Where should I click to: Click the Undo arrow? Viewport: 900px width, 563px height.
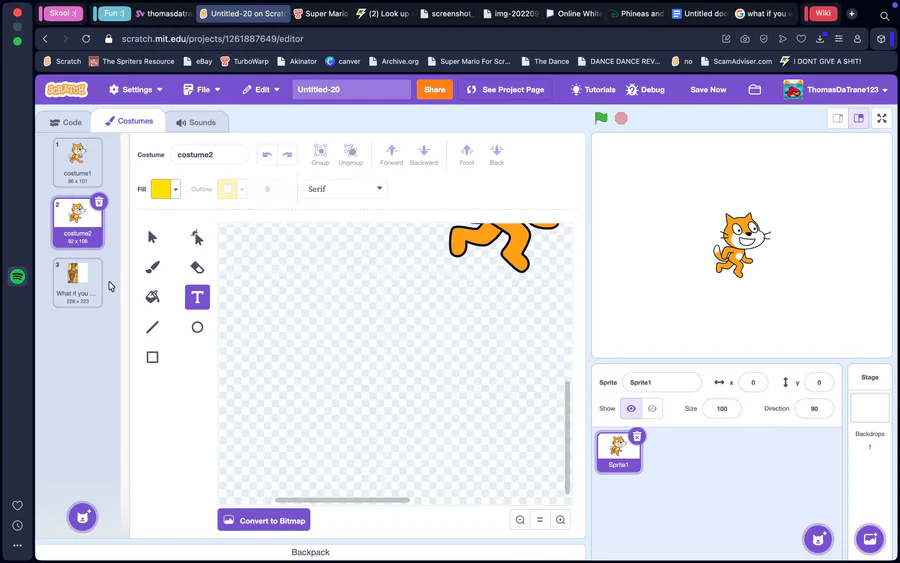(267, 154)
